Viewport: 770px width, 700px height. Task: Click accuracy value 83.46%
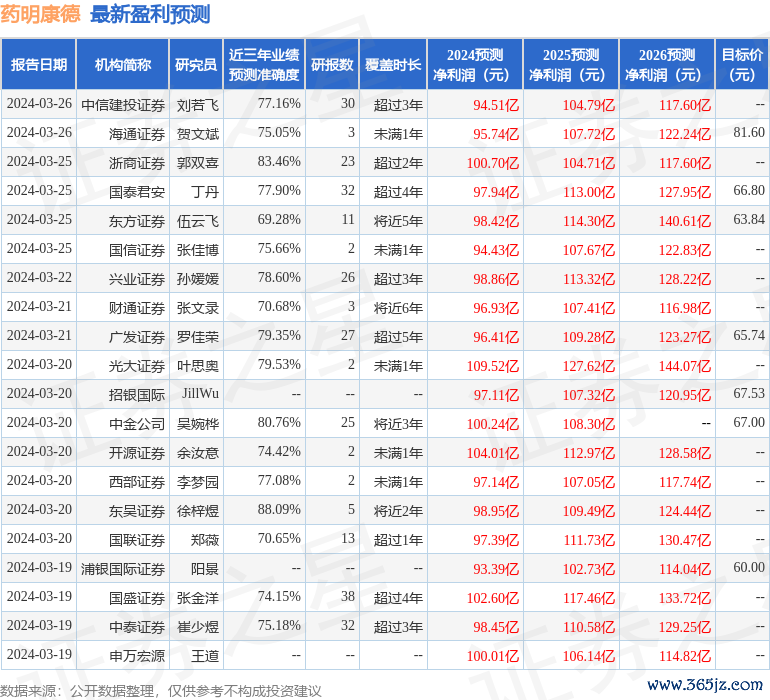279,162
